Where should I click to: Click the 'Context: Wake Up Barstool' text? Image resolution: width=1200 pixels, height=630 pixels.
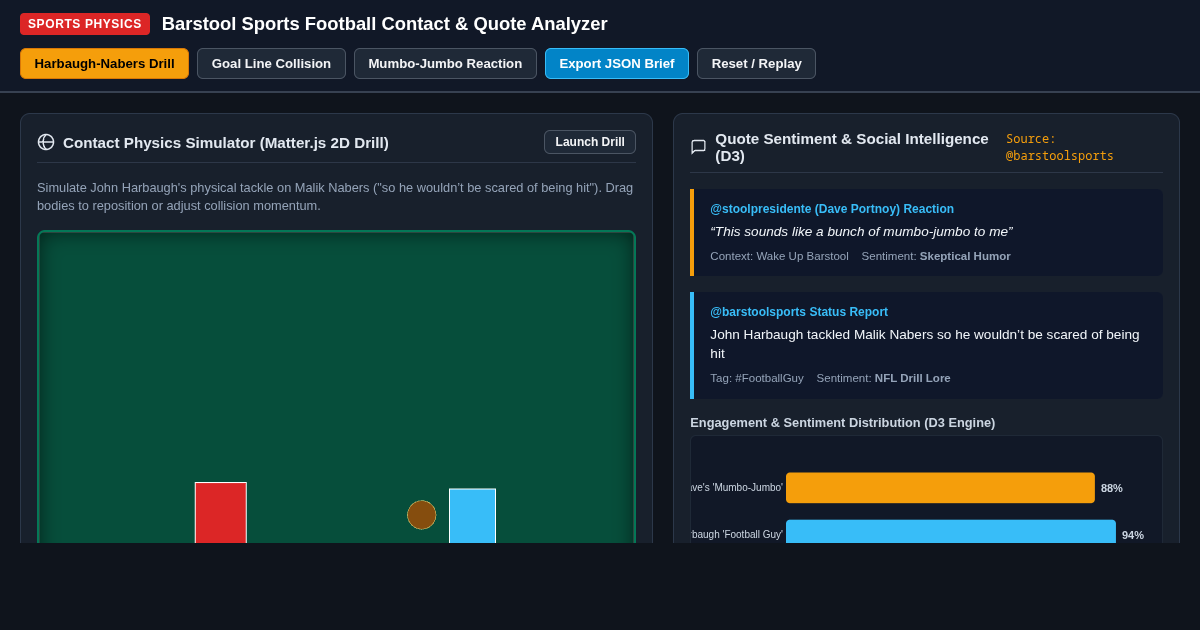click(x=779, y=256)
